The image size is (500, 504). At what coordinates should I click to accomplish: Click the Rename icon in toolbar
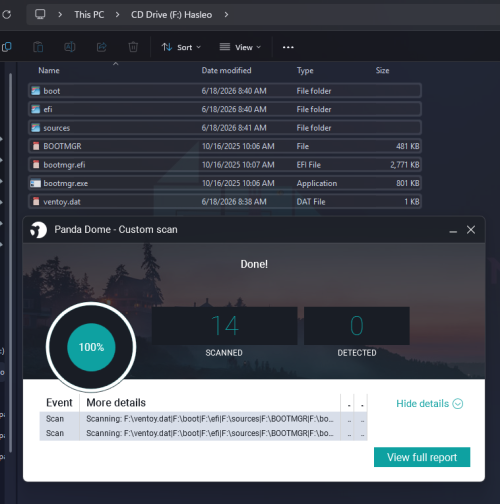point(69,47)
